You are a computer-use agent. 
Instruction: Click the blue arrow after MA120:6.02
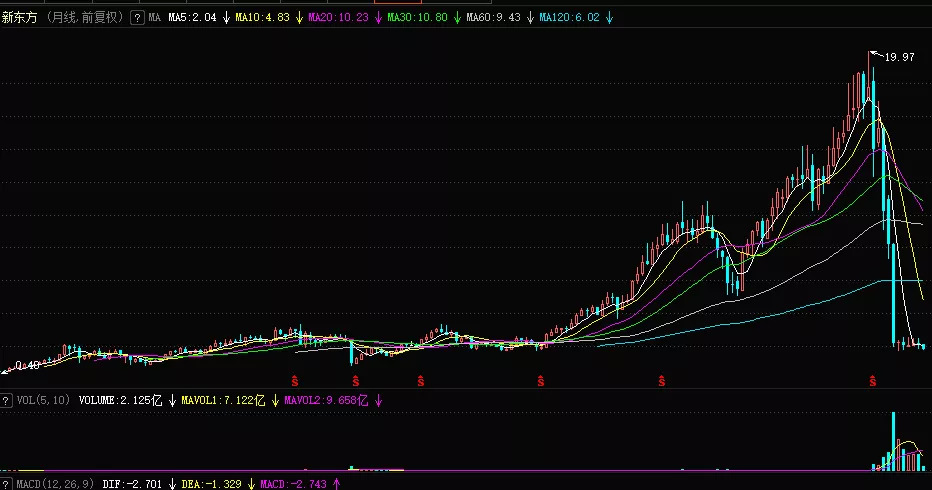pos(610,18)
